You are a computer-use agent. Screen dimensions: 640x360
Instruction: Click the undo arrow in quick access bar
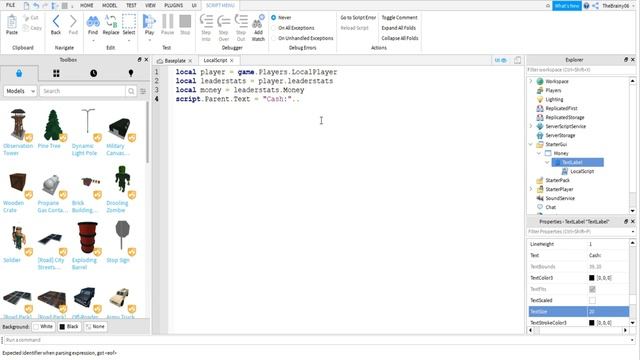point(36,6)
